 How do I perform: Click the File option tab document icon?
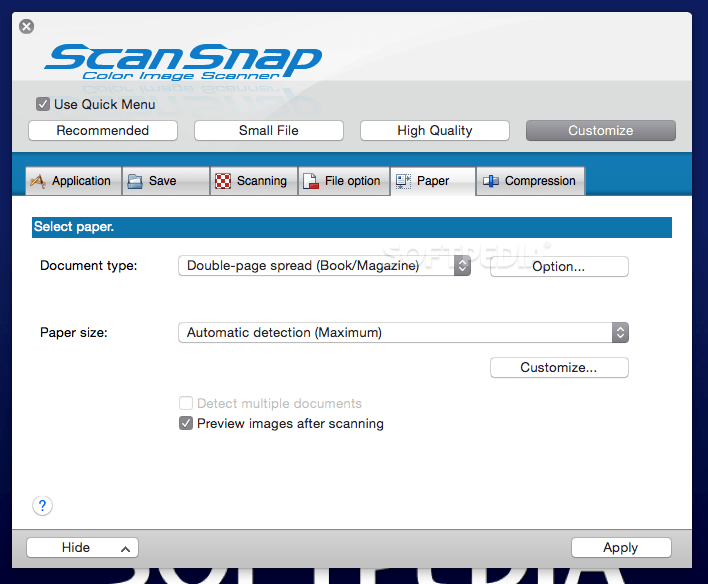click(311, 181)
